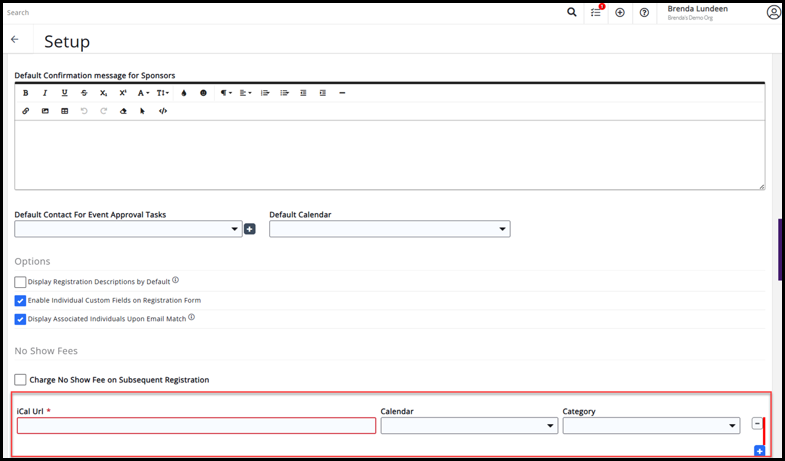Open the task list icon with red badge

[596, 13]
